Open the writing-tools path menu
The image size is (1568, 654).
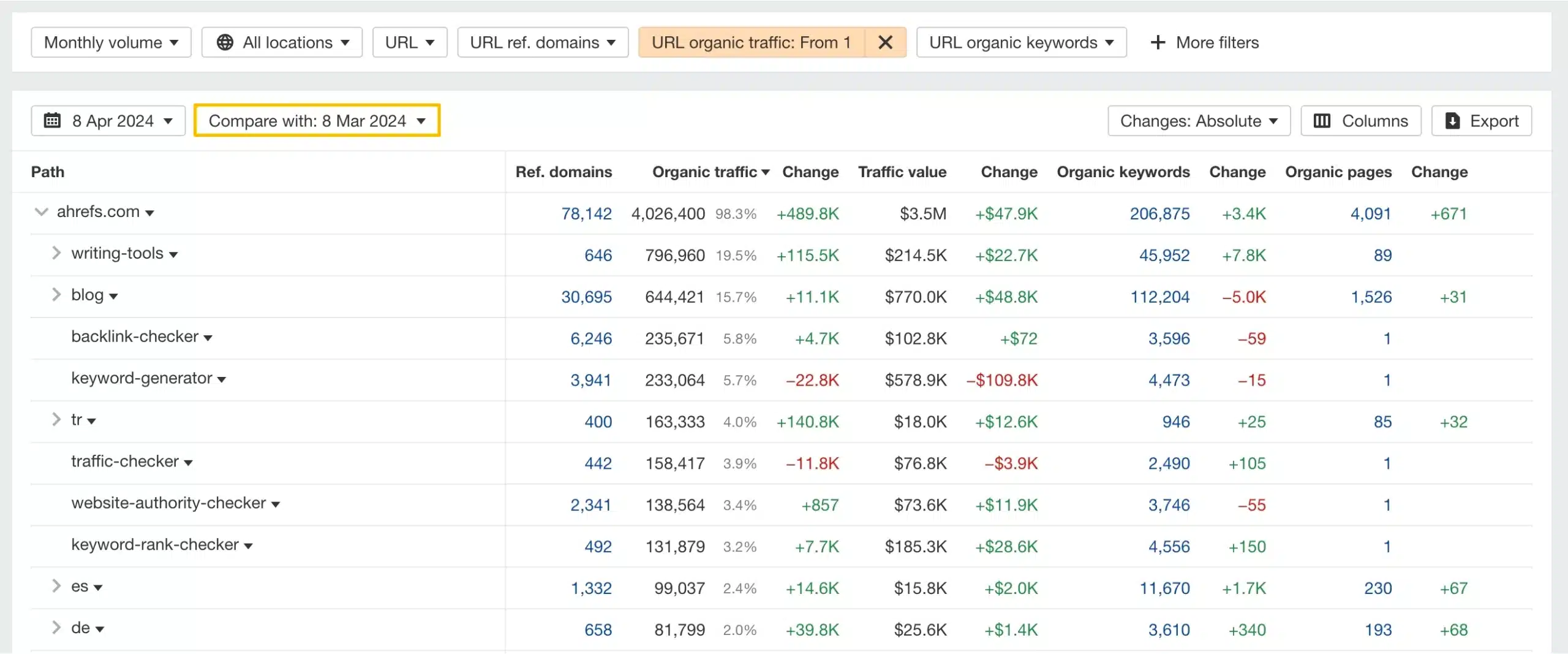(173, 255)
